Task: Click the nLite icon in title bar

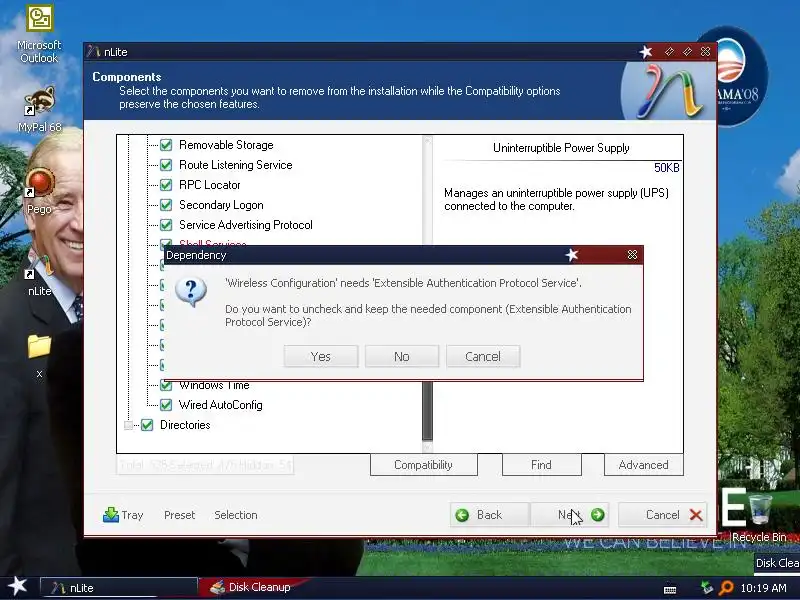Action: (x=93, y=52)
